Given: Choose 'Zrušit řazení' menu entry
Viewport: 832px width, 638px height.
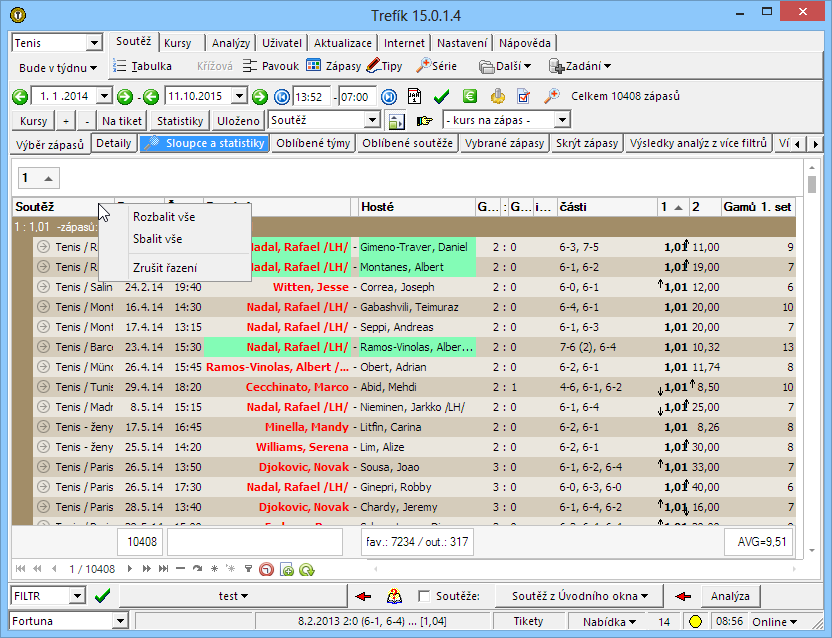Looking at the screenshot, I should tap(164, 268).
